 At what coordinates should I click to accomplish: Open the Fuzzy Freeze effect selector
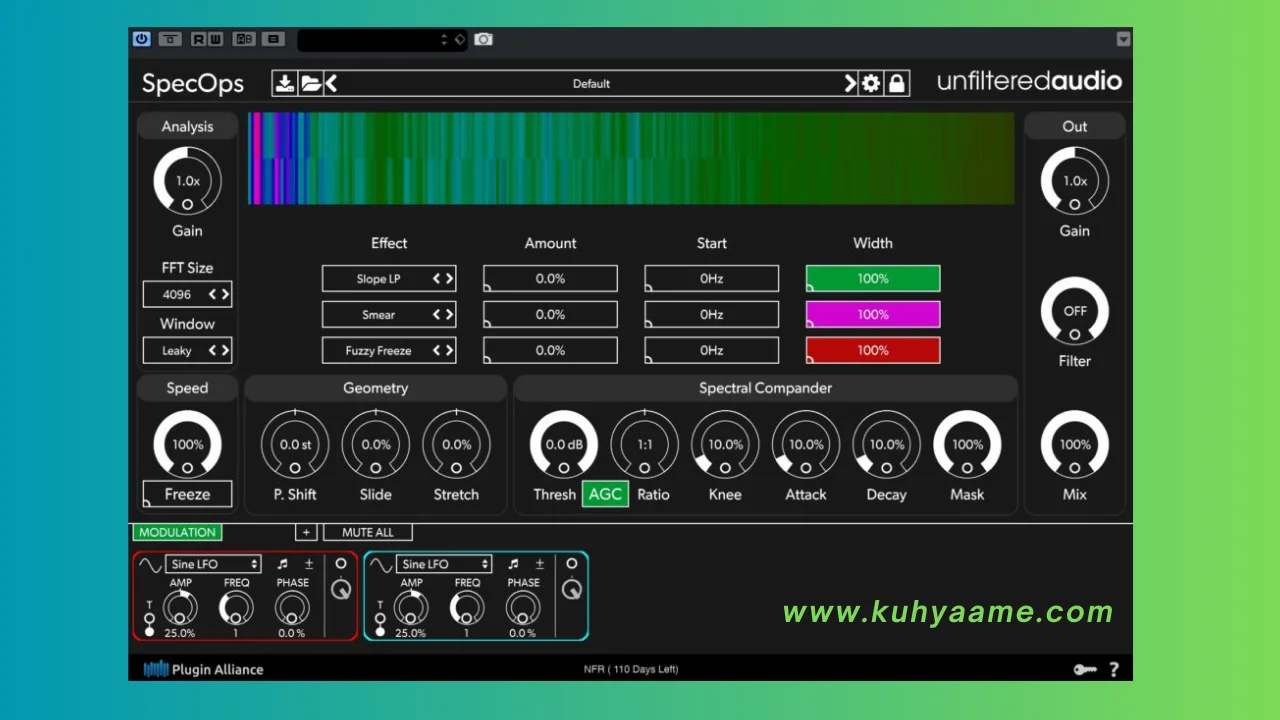389,351
